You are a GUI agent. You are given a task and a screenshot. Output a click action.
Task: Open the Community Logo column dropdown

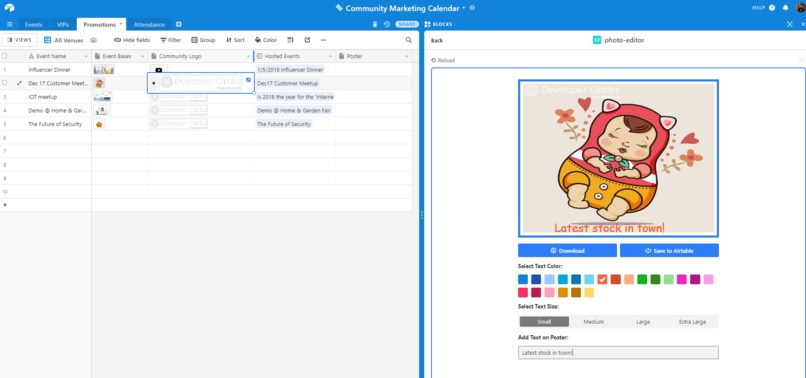pos(248,57)
